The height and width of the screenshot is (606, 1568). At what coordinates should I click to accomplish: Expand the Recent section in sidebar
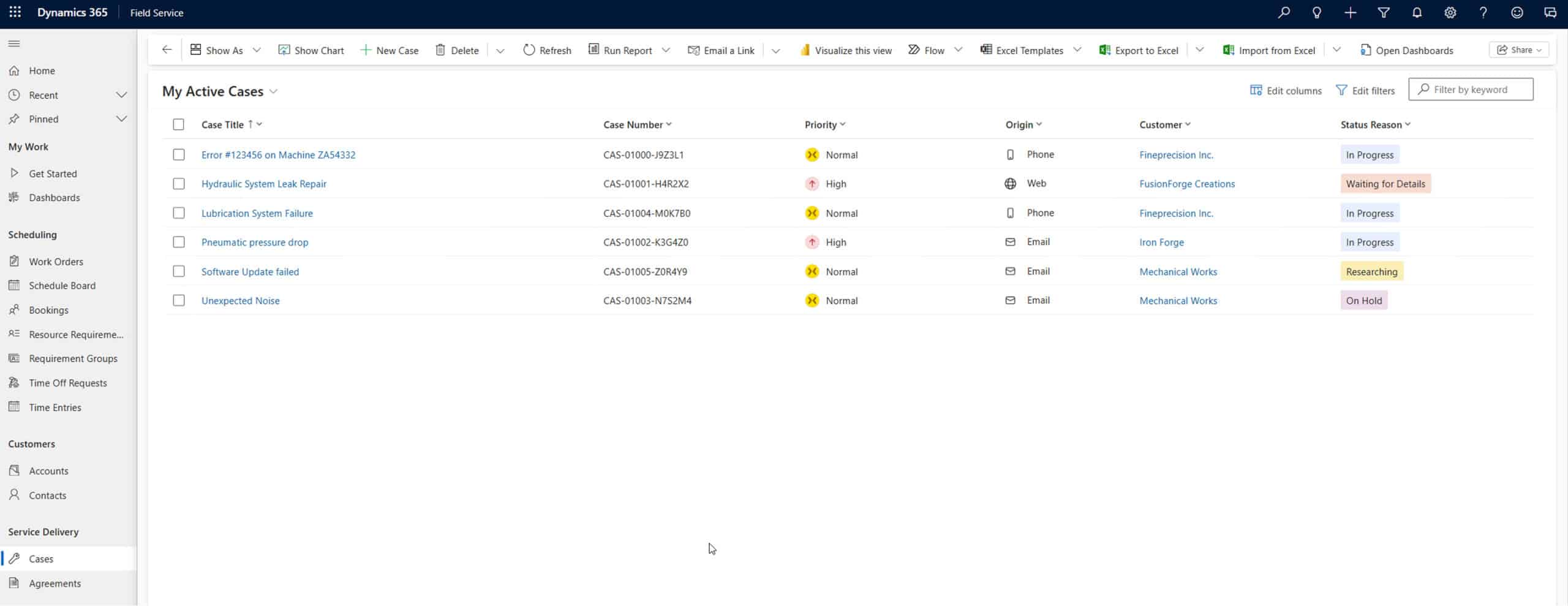click(121, 95)
